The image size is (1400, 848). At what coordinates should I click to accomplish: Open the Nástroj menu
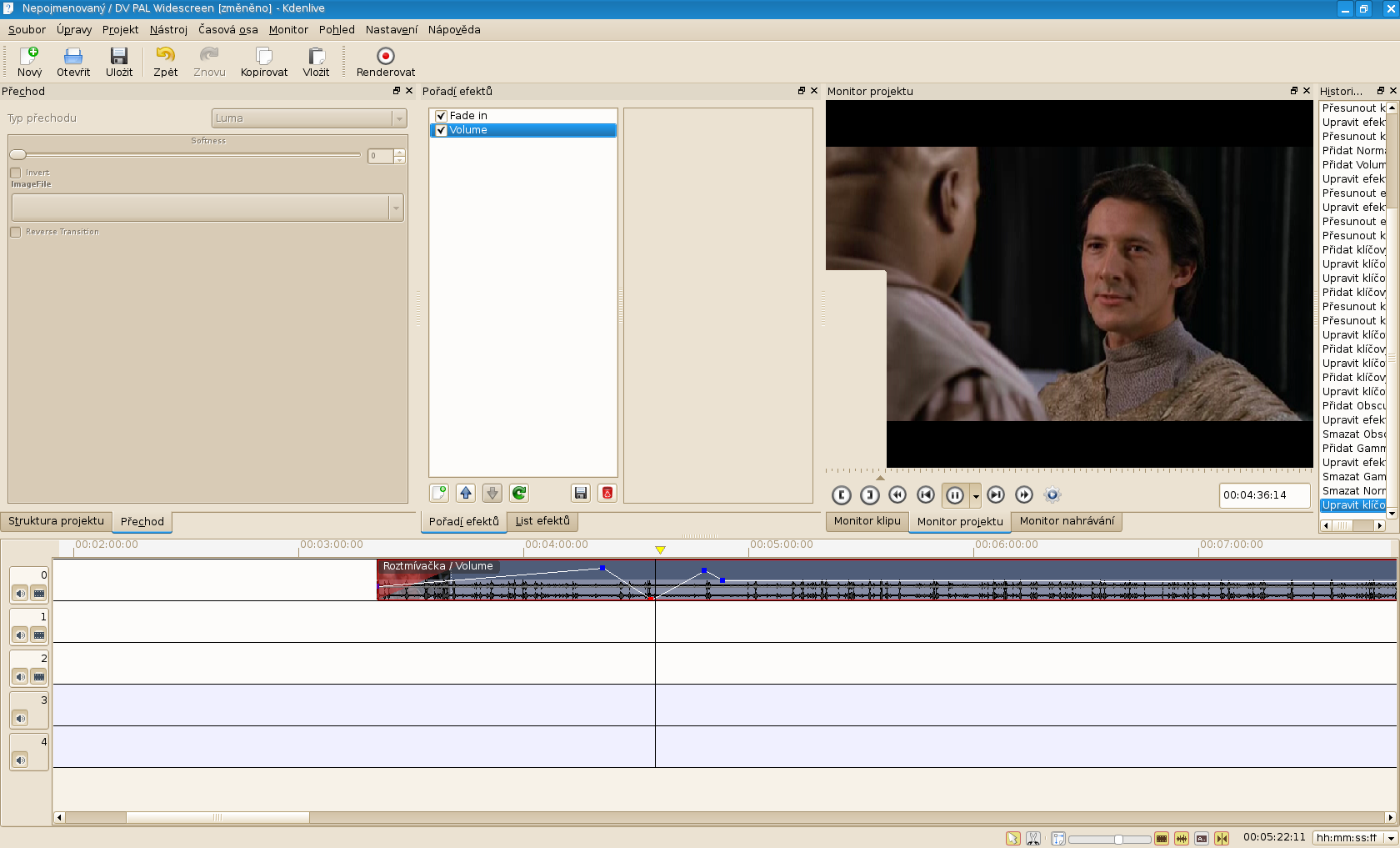(168, 29)
